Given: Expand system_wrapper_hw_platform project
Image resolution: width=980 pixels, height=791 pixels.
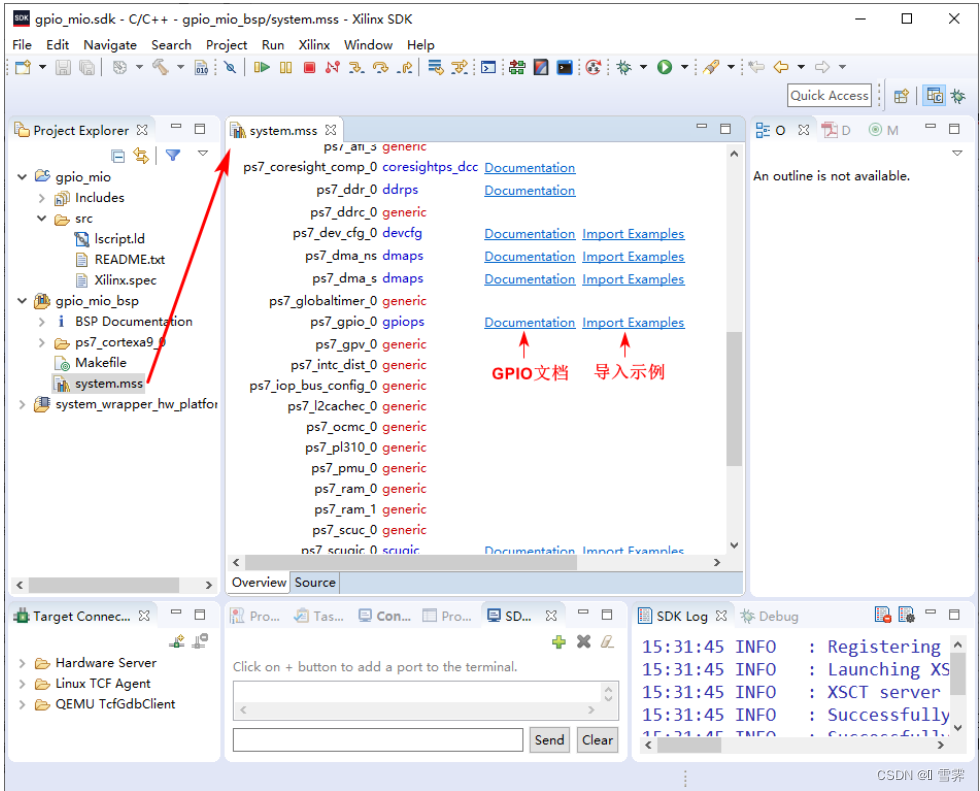Looking at the screenshot, I should click(x=22, y=404).
